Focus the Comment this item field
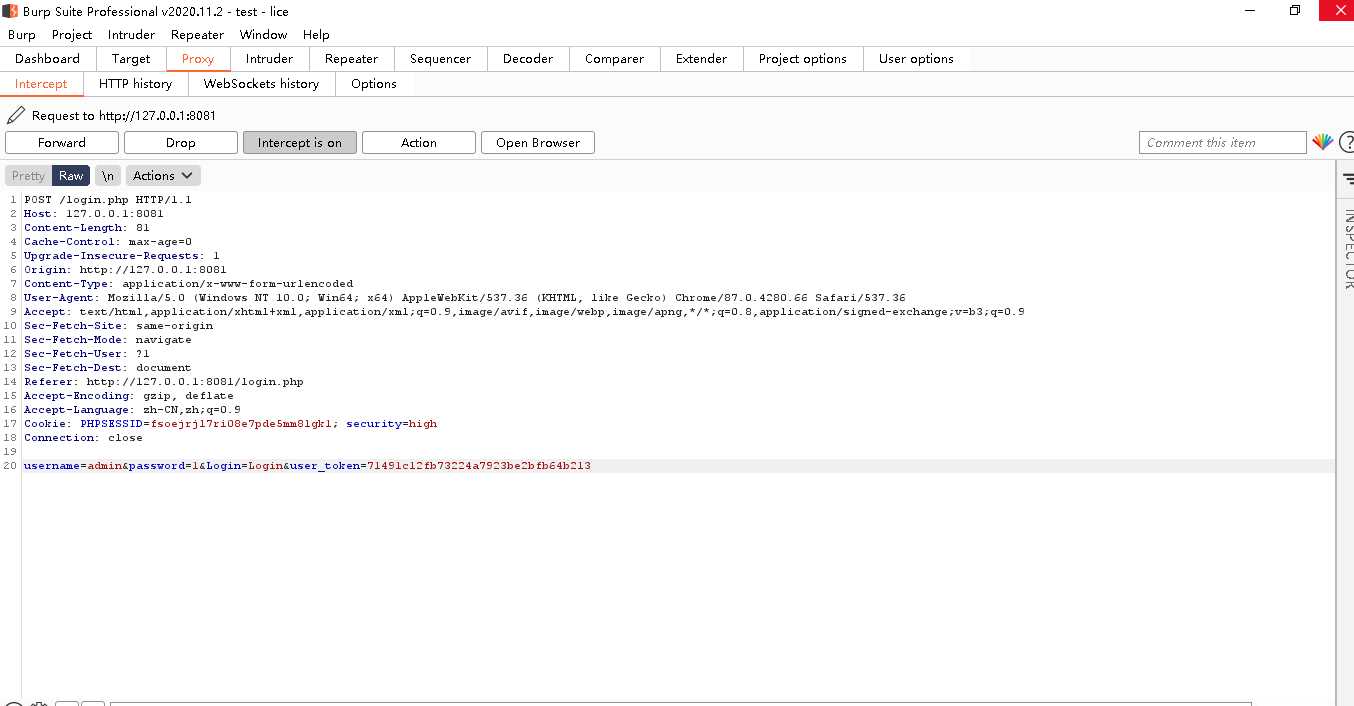The image size is (1354, 706). 1222,142
